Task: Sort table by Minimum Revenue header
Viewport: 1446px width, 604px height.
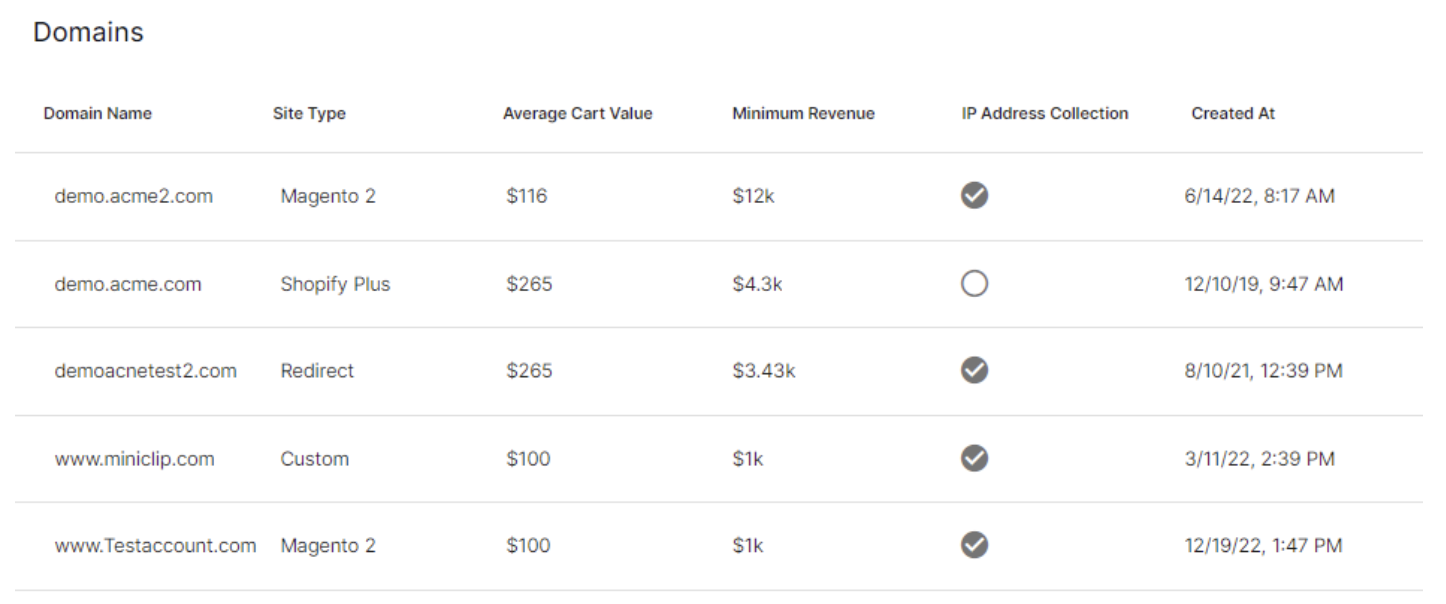Action: 803,114
